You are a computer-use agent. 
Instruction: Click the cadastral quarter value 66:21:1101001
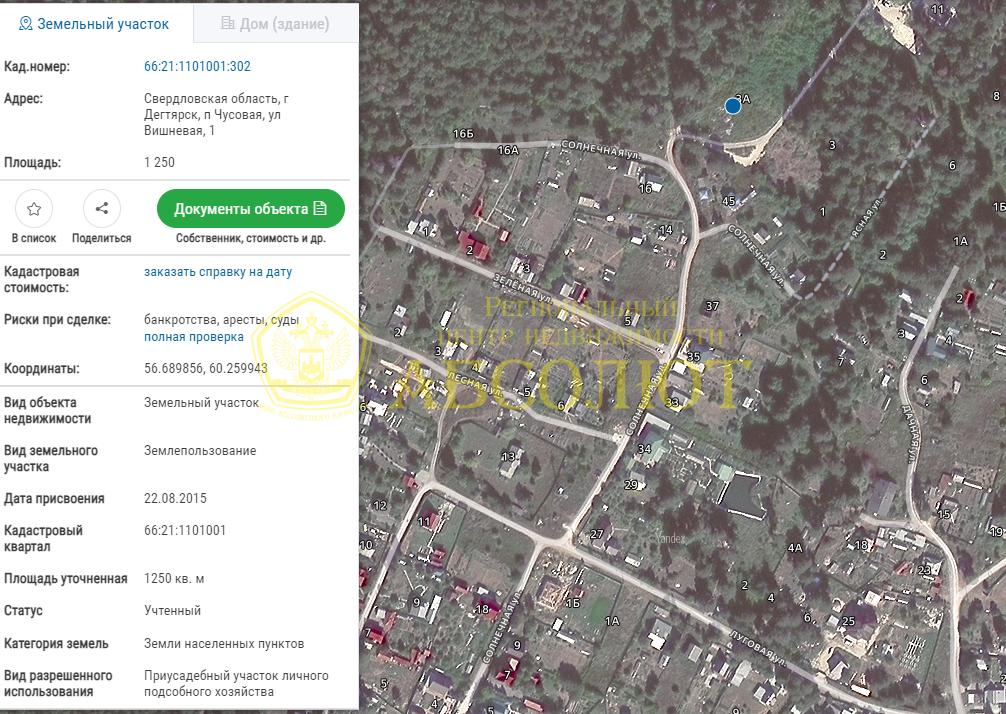tap(185, 531)
